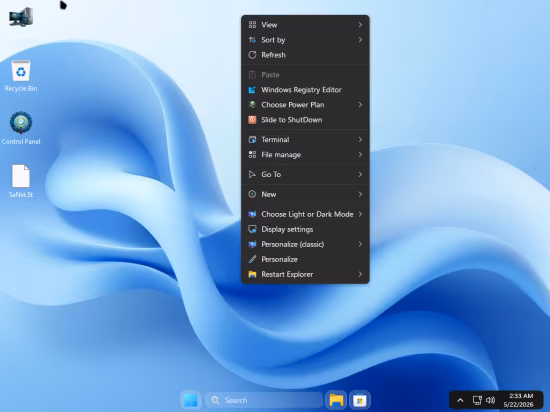Click the Terminal icon in menu
The image size is (550, 412).
252,140
